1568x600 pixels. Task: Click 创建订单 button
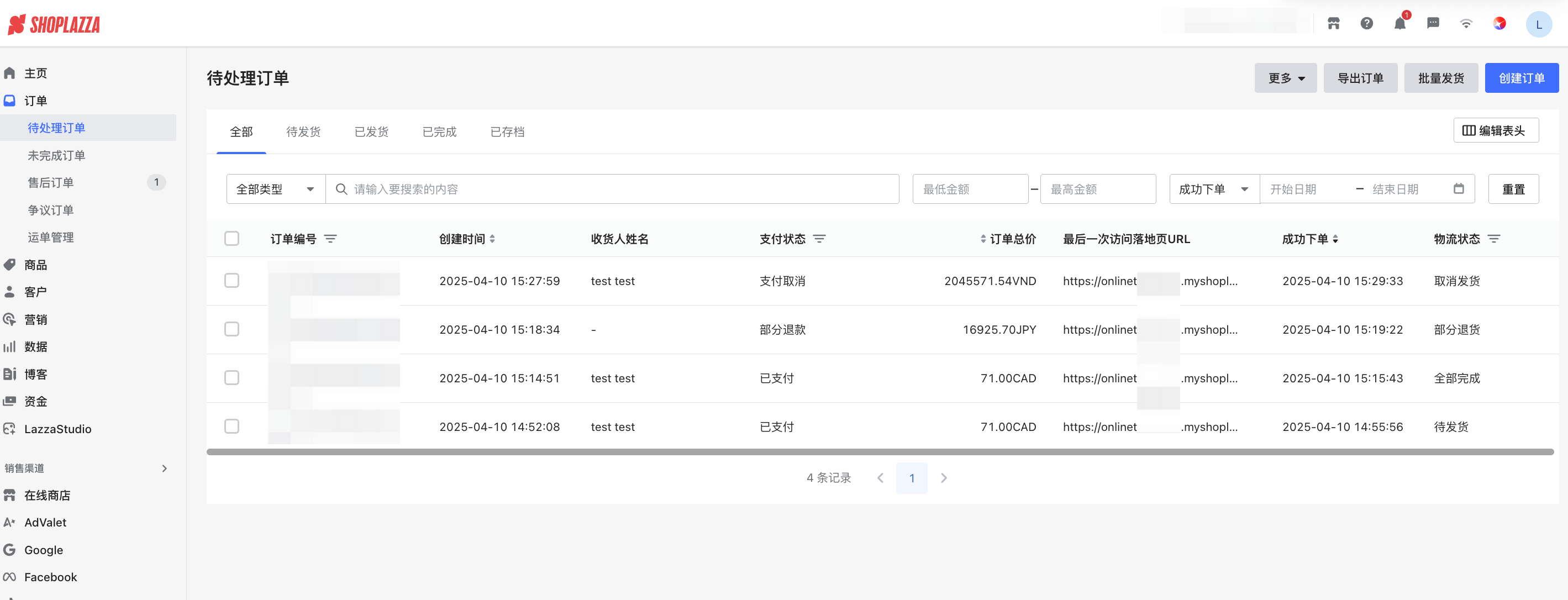[x=1521, y=78]
